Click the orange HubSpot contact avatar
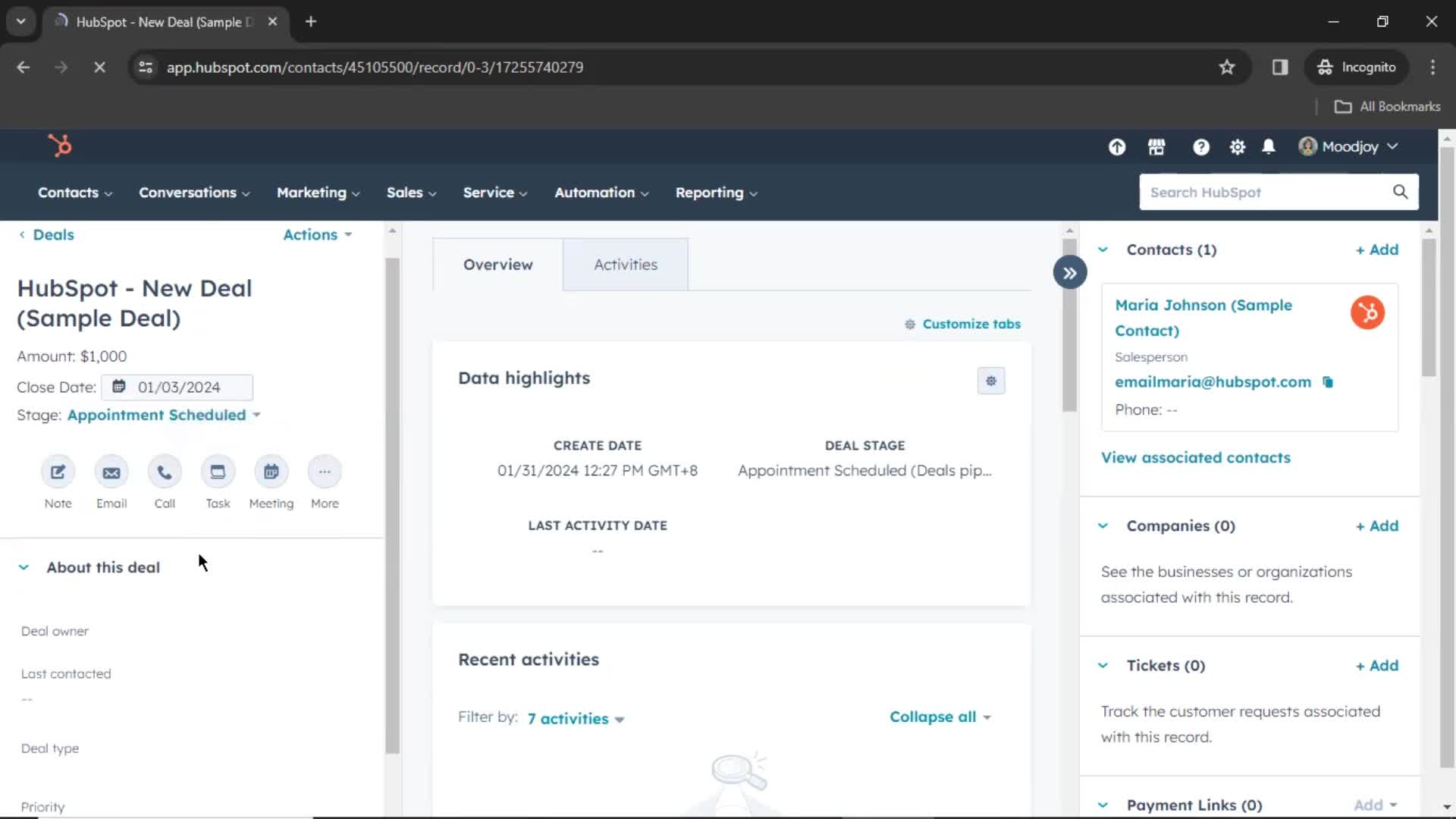 point(1367,312)
